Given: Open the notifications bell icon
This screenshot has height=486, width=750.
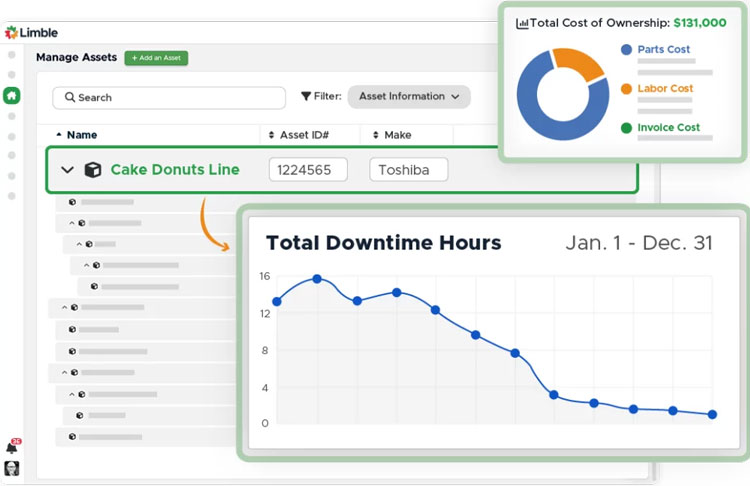Looking at the screenshot, I should [x=12, y=447].
